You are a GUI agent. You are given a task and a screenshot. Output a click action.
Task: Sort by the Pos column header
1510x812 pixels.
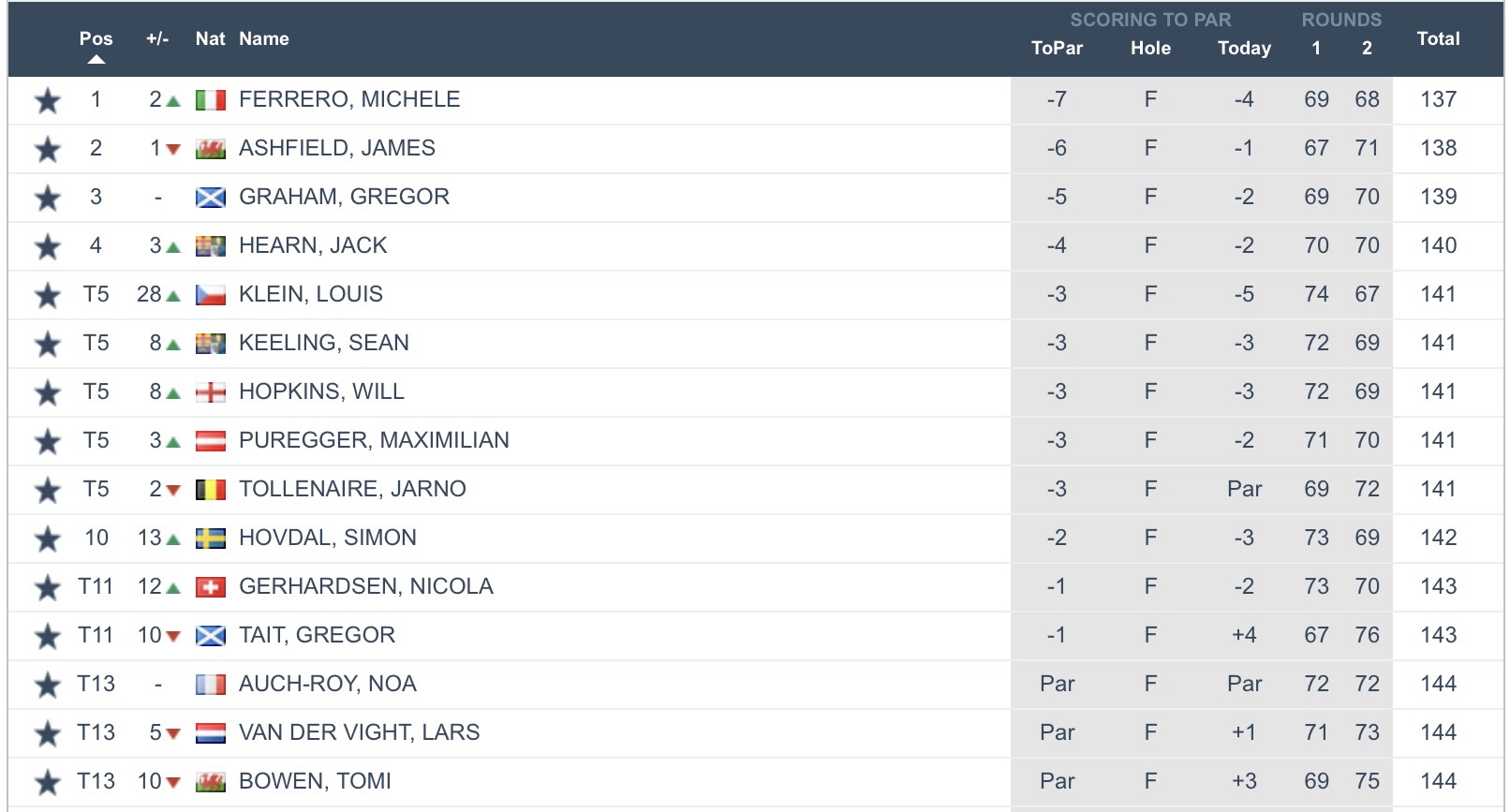96,38
